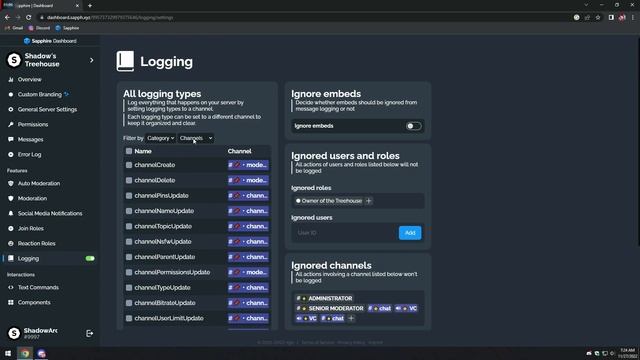Open the Channels filter dropdown

pyautogui.click(x=196, y=138)
